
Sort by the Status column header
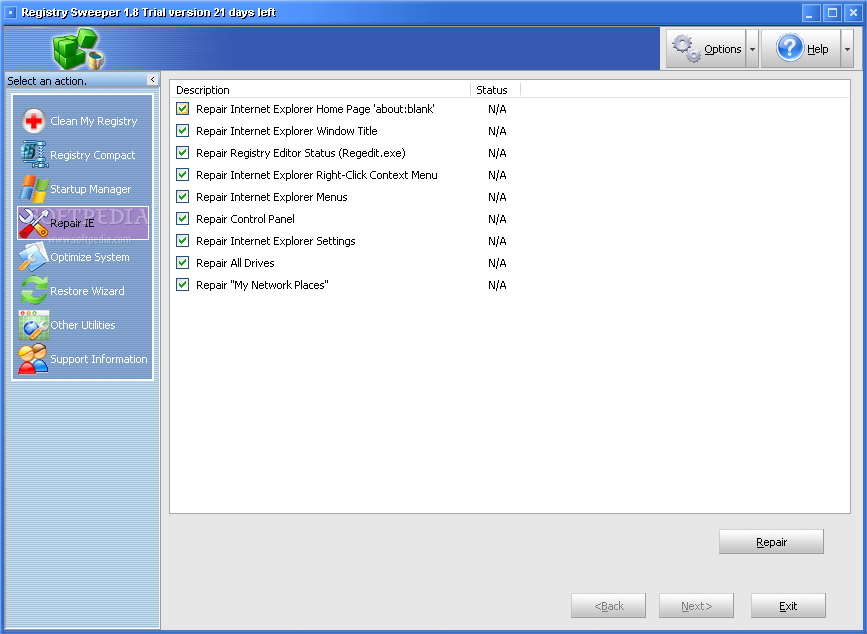[x=495, y=90]
